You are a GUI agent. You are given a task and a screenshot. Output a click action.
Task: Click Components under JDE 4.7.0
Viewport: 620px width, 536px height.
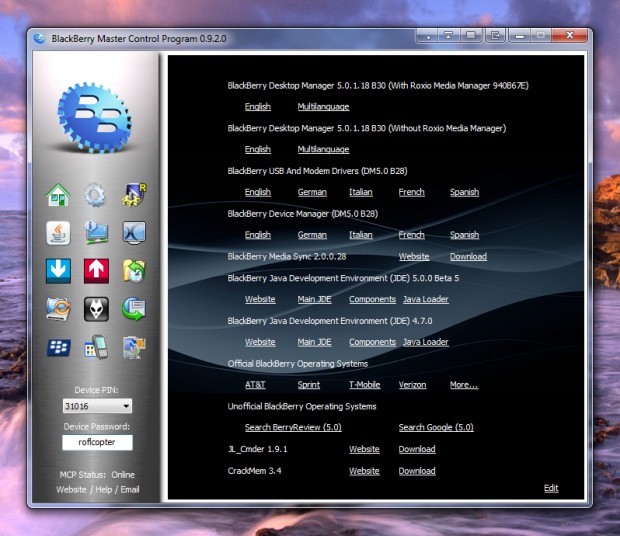click(x=372, y=342)
